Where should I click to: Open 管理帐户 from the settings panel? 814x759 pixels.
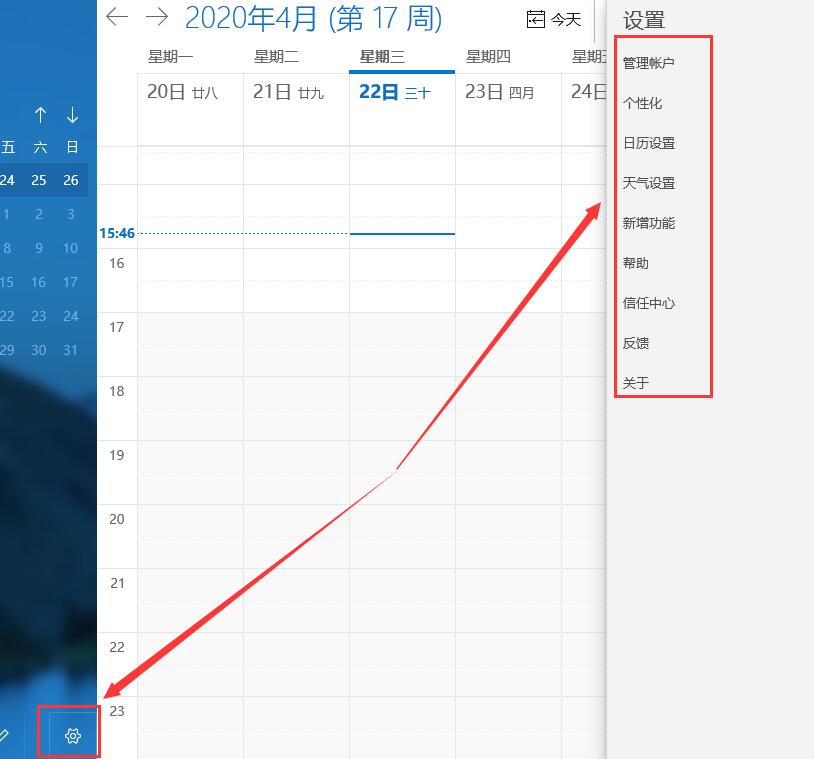point(650,62)
